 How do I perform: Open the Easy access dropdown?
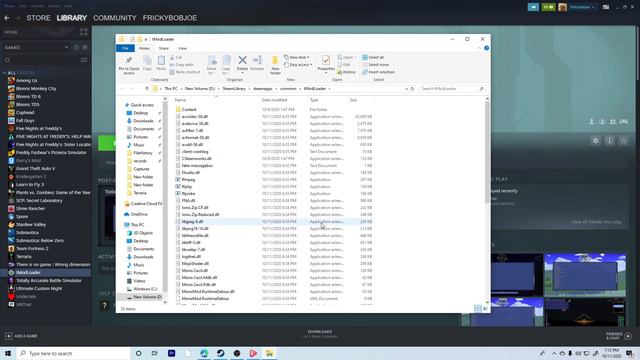coord(298,65)
